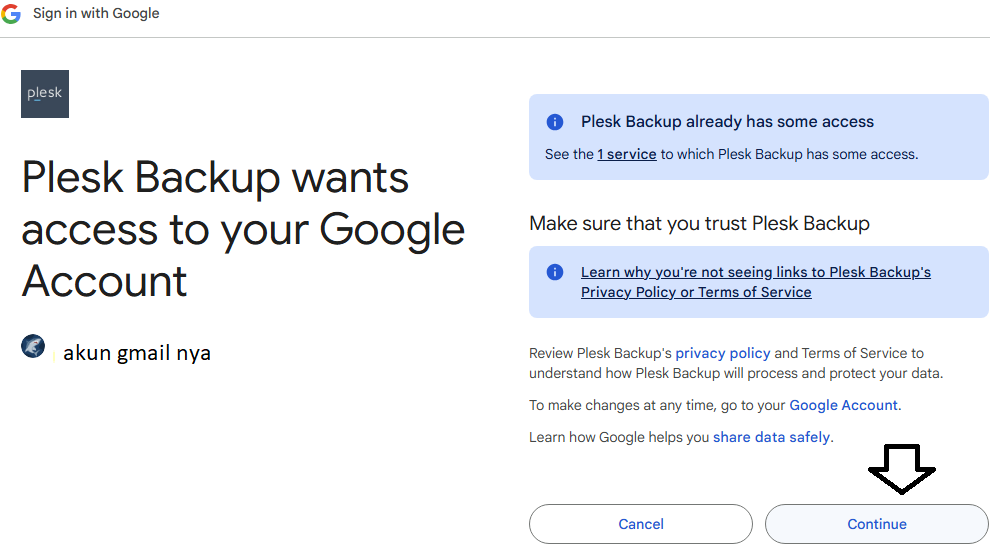
Task: Click the Plesk app logo
Action: click(x=45, y=94)
